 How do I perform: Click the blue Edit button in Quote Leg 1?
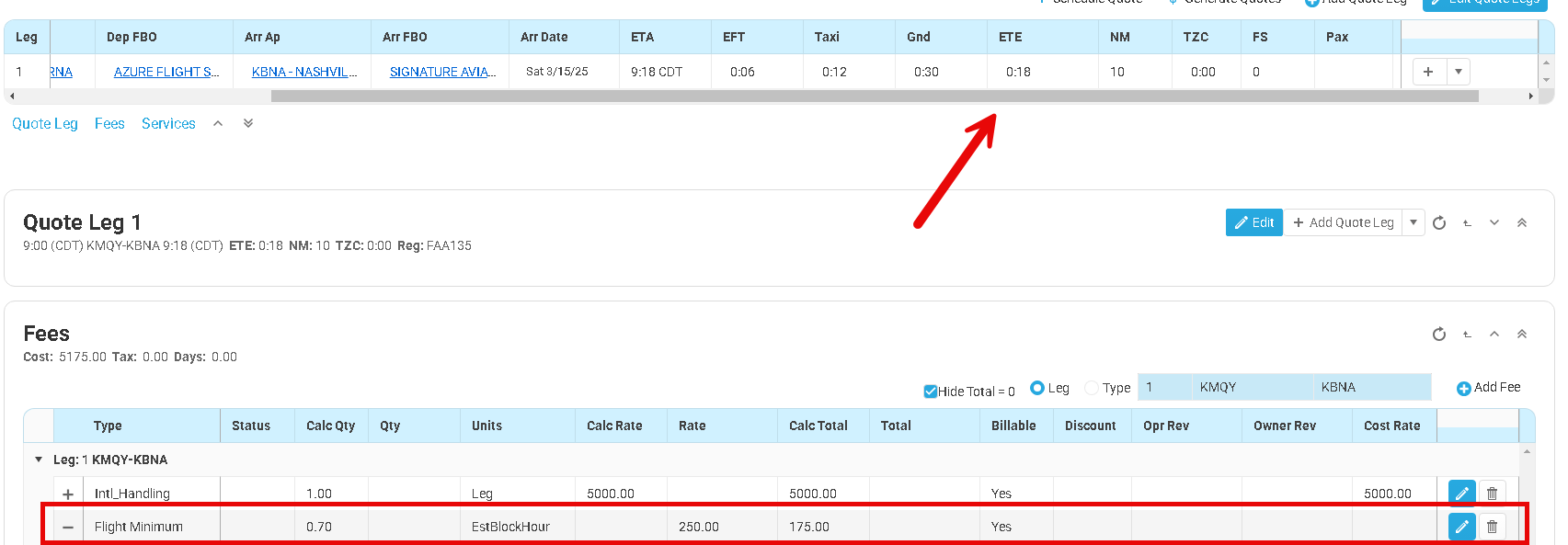(x=1253, y=222)
